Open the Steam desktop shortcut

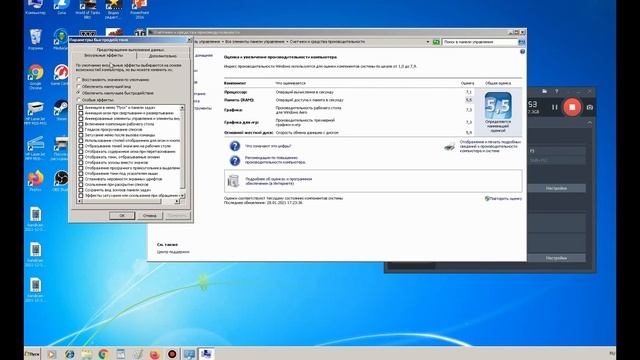point(61,110)
